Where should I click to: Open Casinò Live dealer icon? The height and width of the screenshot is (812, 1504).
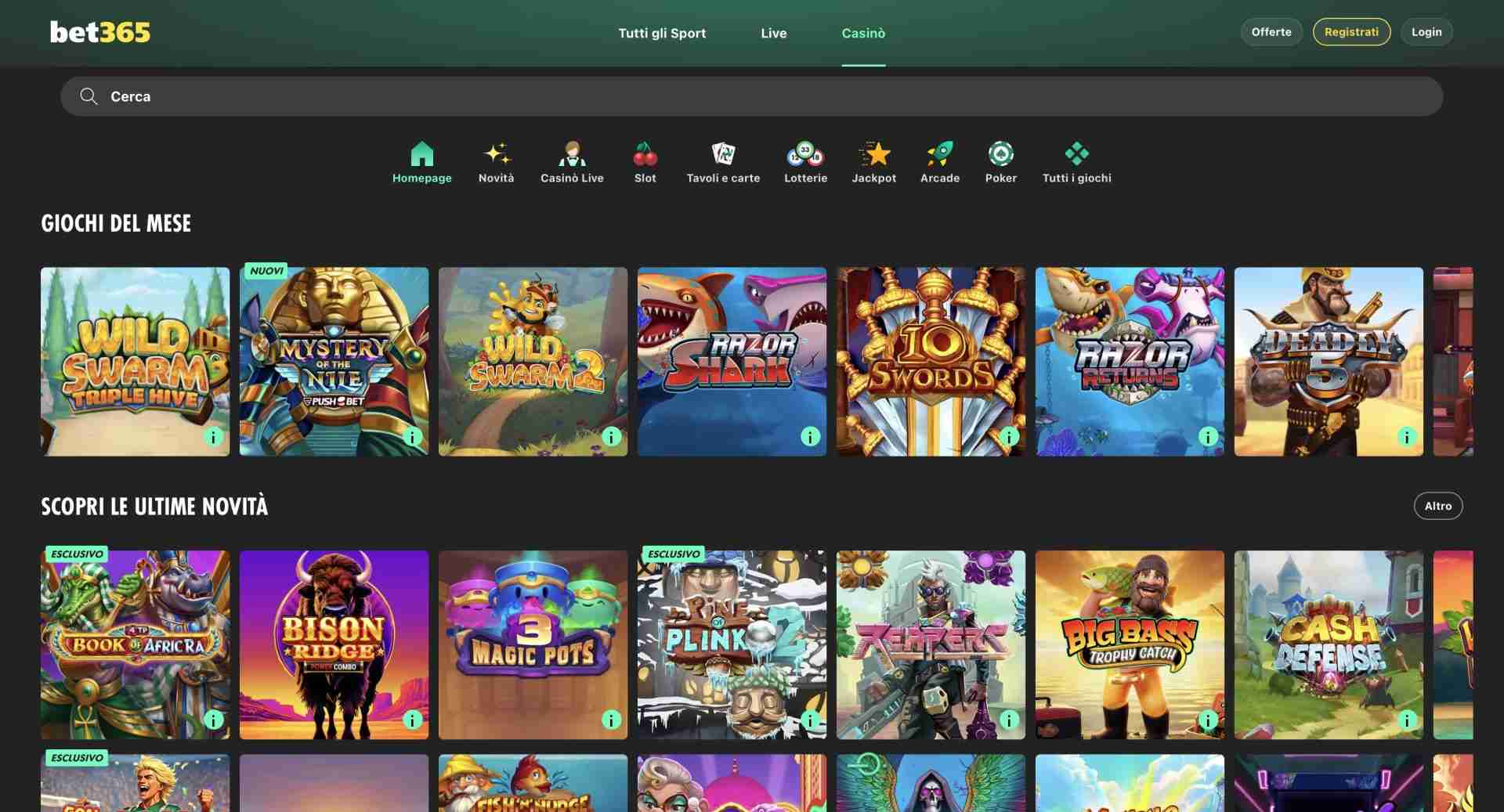[x=572, y=153]
